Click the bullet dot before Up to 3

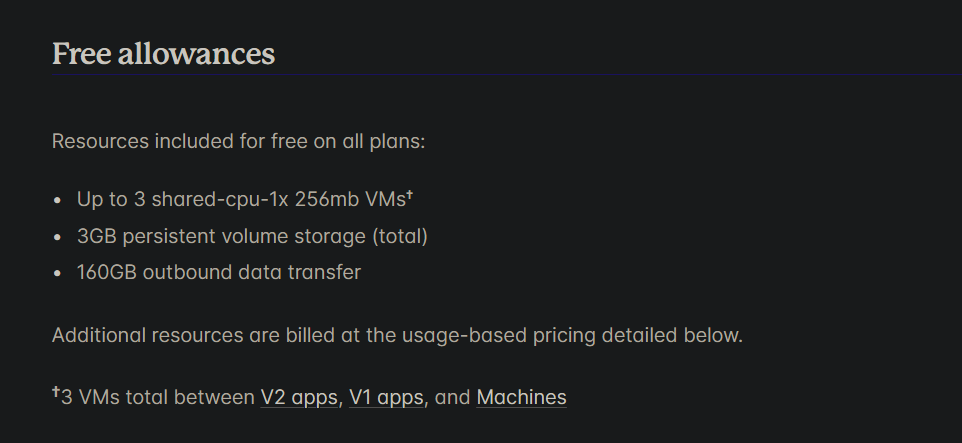[58, 201]
